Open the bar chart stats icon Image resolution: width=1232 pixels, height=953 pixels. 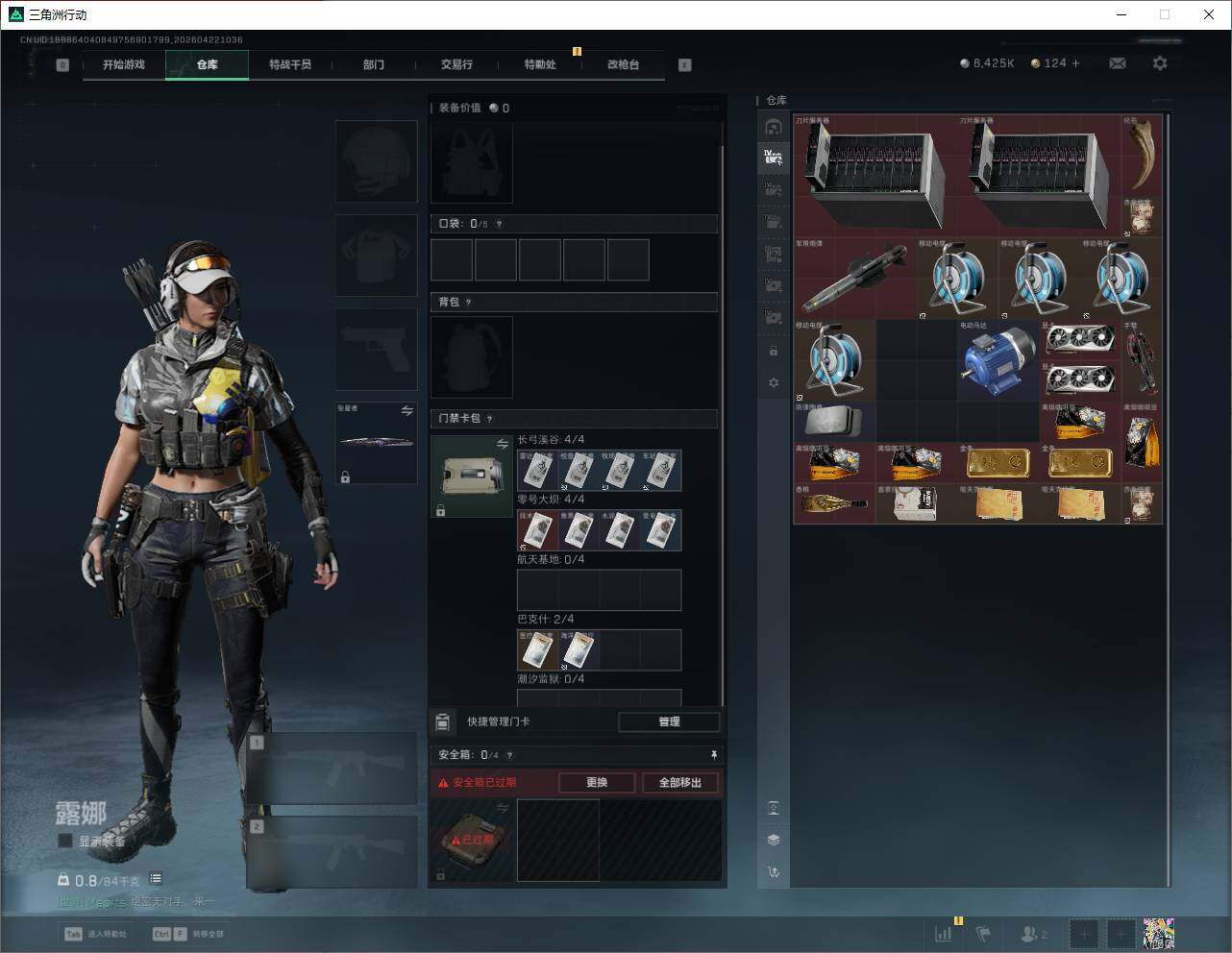click(944, 934)
